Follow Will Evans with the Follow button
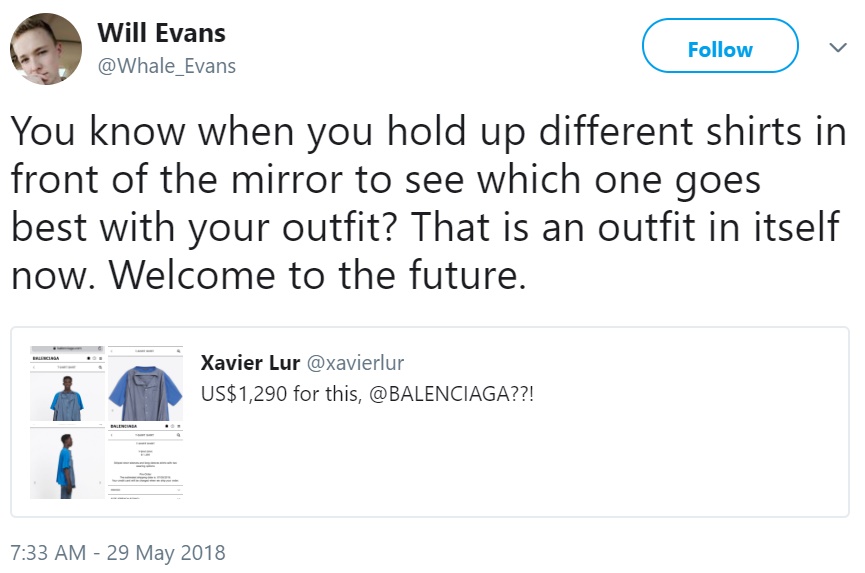Viewport: 865px width, 573px height. pyautogui.click(x=720, y=46)
